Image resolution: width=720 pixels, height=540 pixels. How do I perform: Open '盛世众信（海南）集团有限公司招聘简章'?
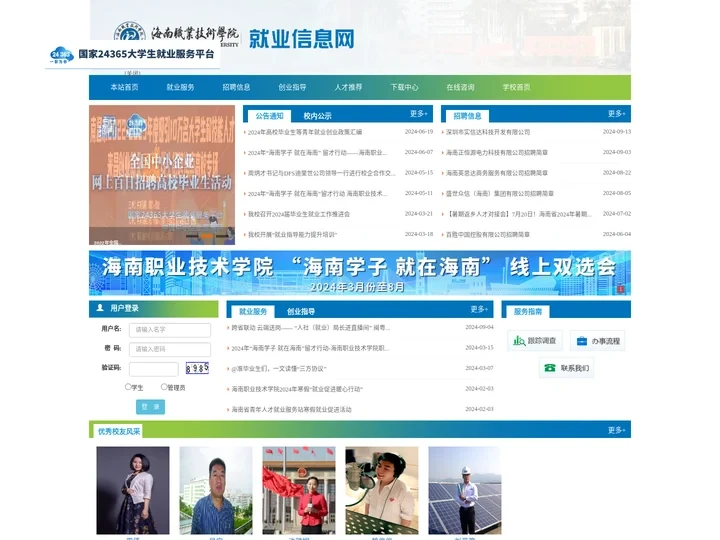[500, 194]
